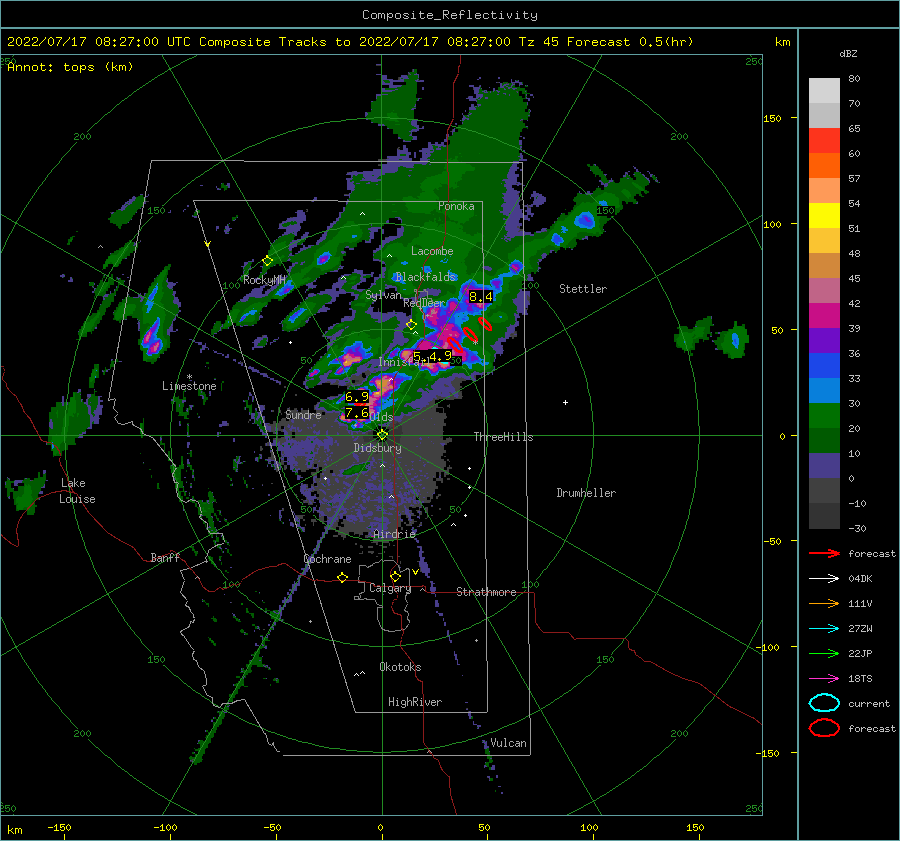Viewport: 900px width, 841px height.
Task: Select the green 22JP arrow legend symbol
Action: (x=824, y=653)
